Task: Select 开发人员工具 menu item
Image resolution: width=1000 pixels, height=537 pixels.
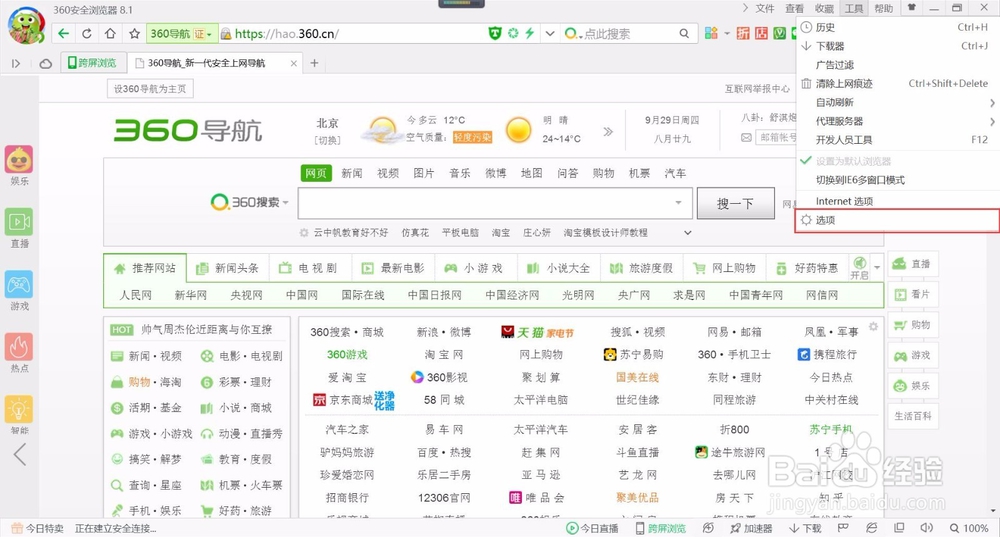Action: (898, 140)
